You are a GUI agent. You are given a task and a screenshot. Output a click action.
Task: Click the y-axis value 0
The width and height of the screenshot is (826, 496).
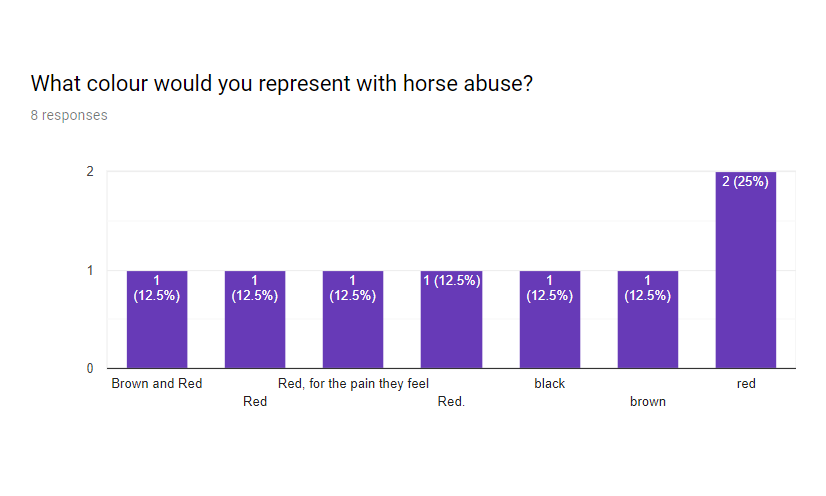[90, 368]
